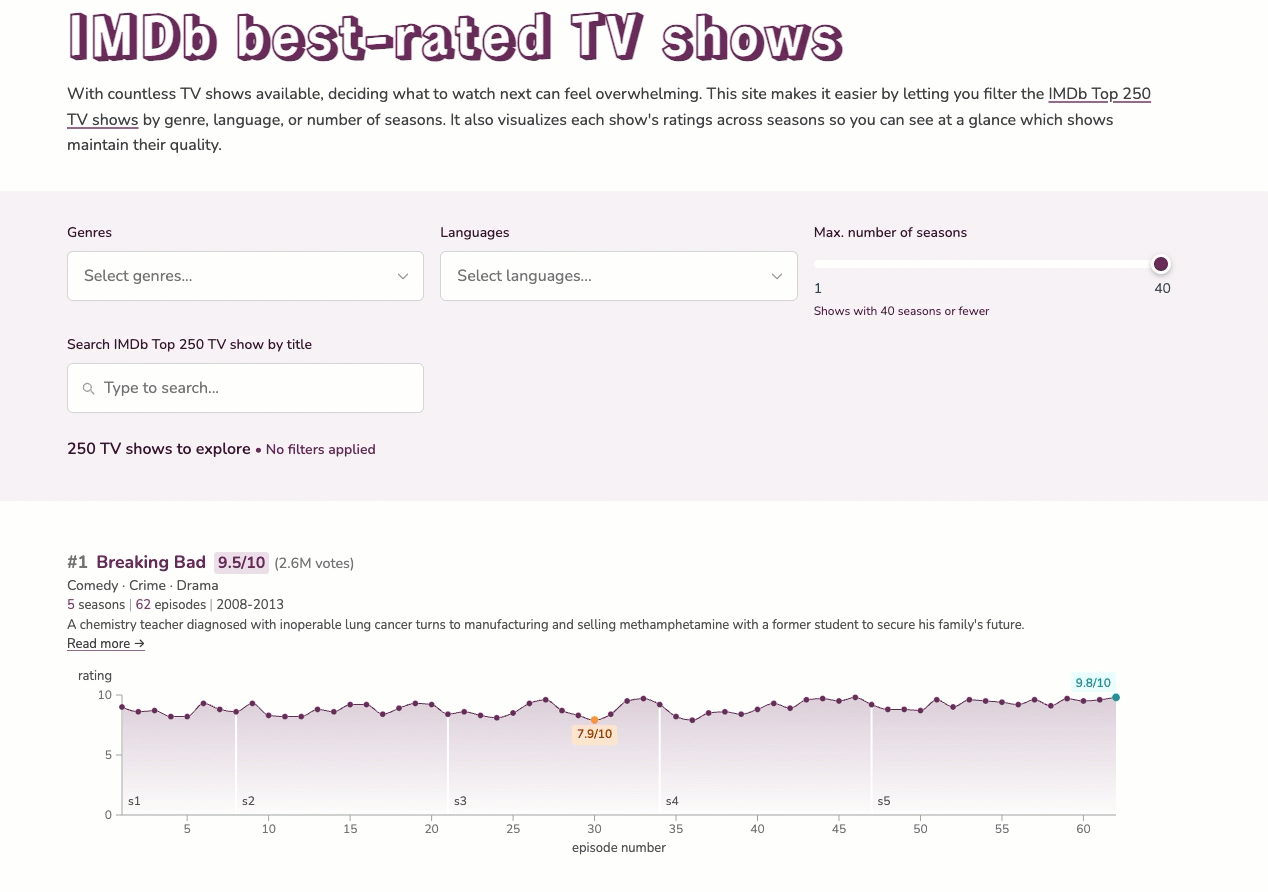Image resolution: width=1268 pixels, height=892 pixels.
Task: Click the chevron on the Genres selector
Action: (403, 276)
